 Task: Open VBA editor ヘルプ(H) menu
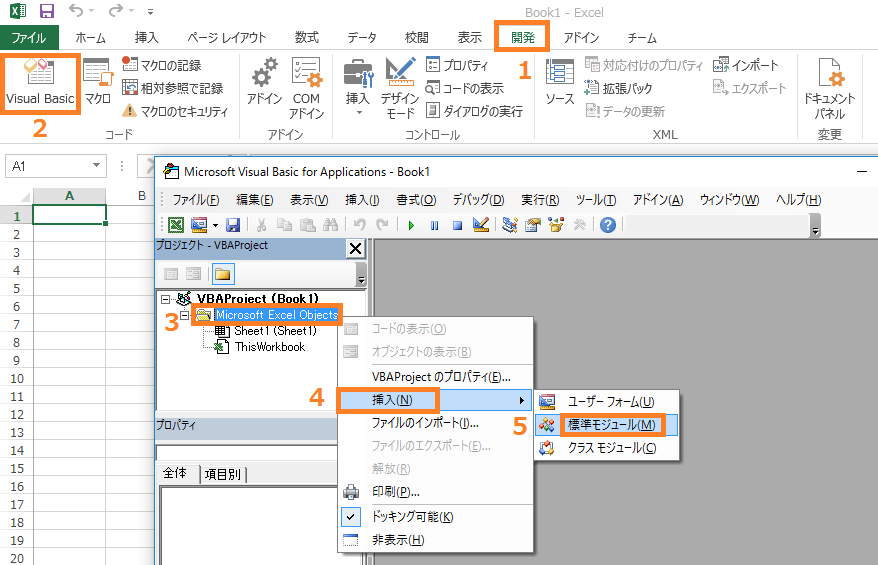click(798, 200)
